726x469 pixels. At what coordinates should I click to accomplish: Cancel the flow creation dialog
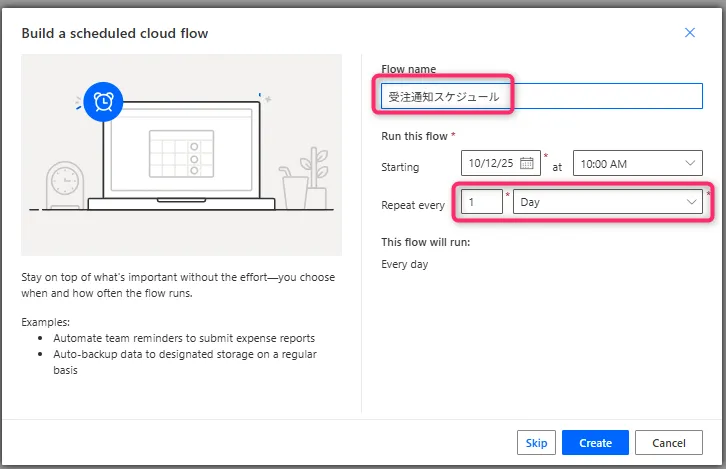pos(668,443)
